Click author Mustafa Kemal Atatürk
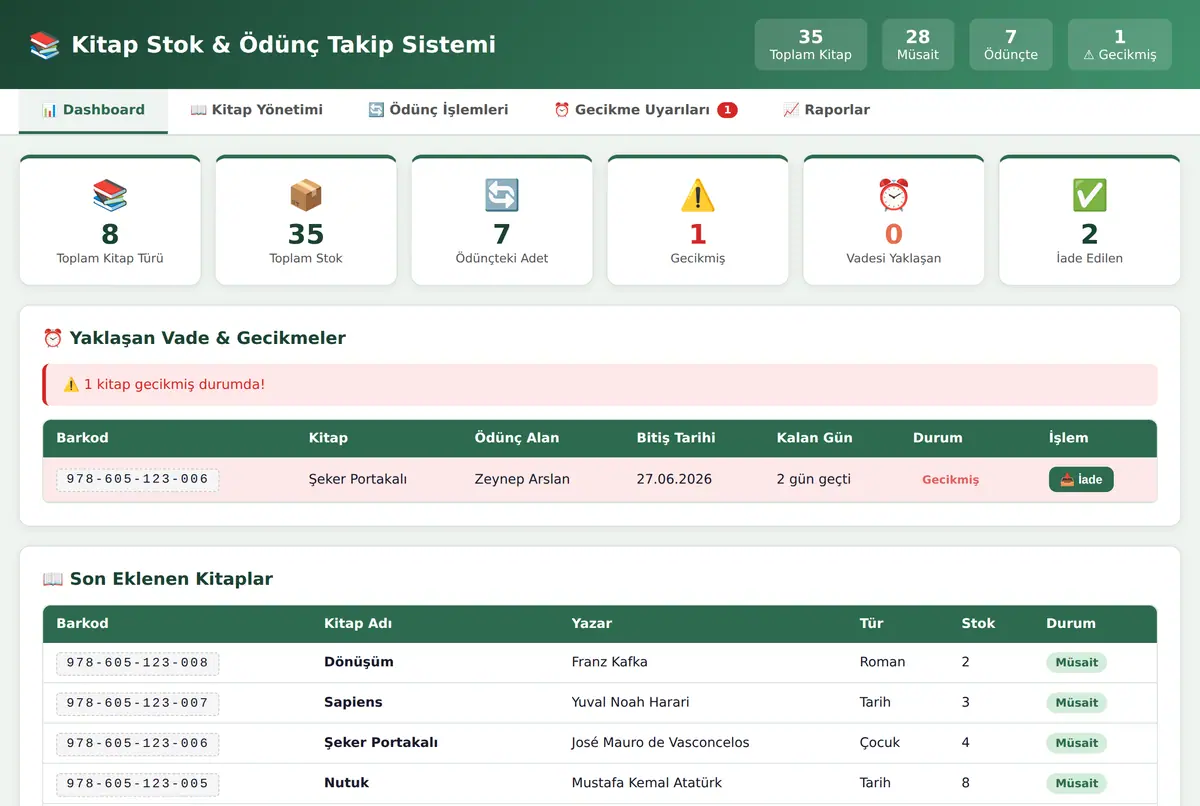 point(646,782)
